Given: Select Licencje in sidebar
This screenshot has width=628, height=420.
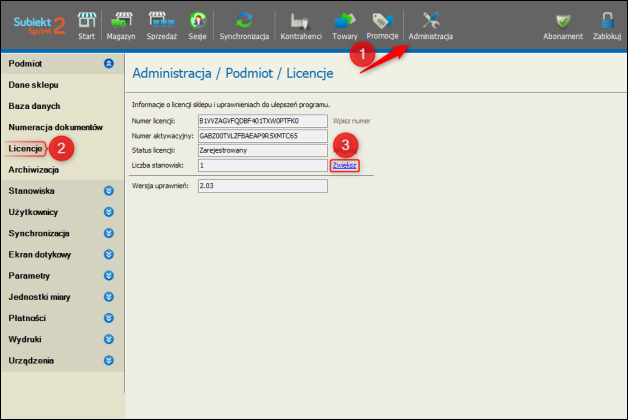Looking at the screenshot, I should pyautogui.click(x=25, y=149).
